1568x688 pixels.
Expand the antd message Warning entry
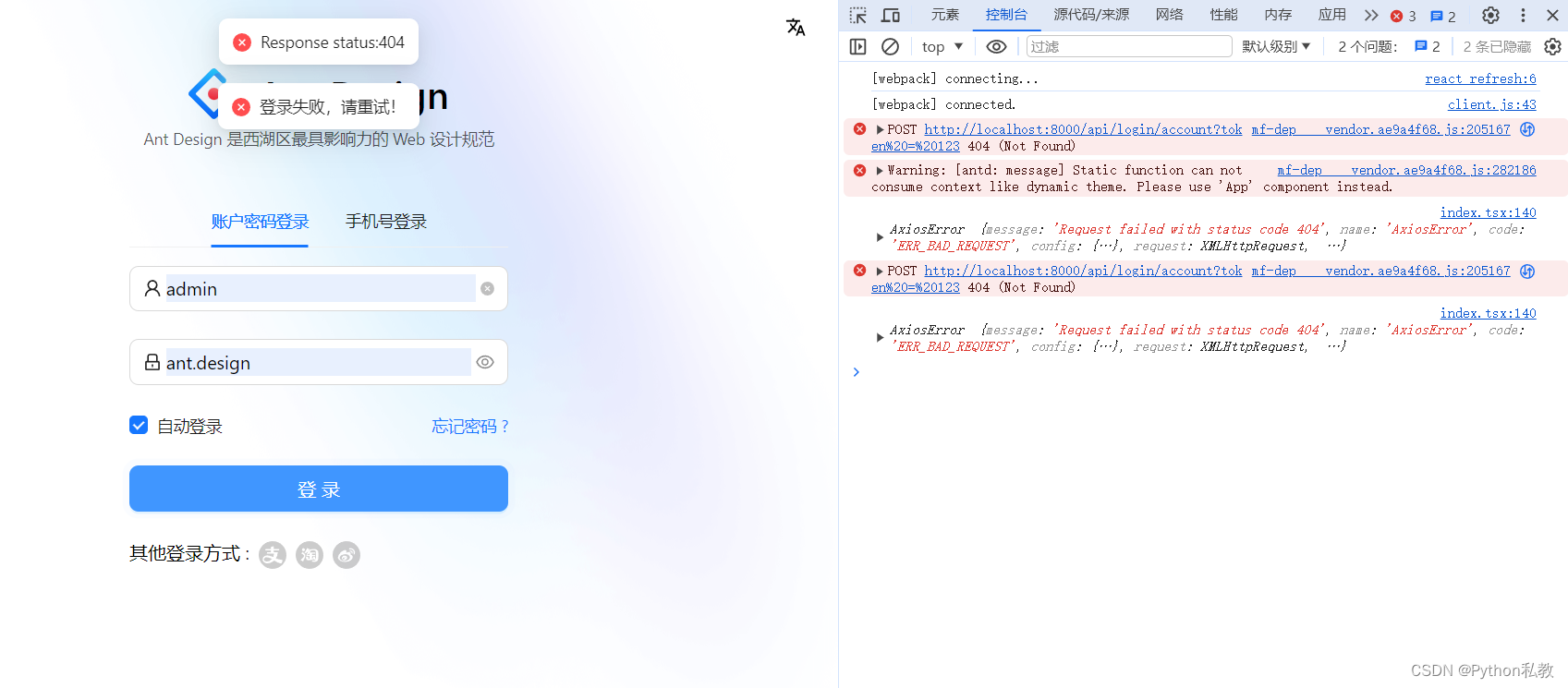point(880,170)
